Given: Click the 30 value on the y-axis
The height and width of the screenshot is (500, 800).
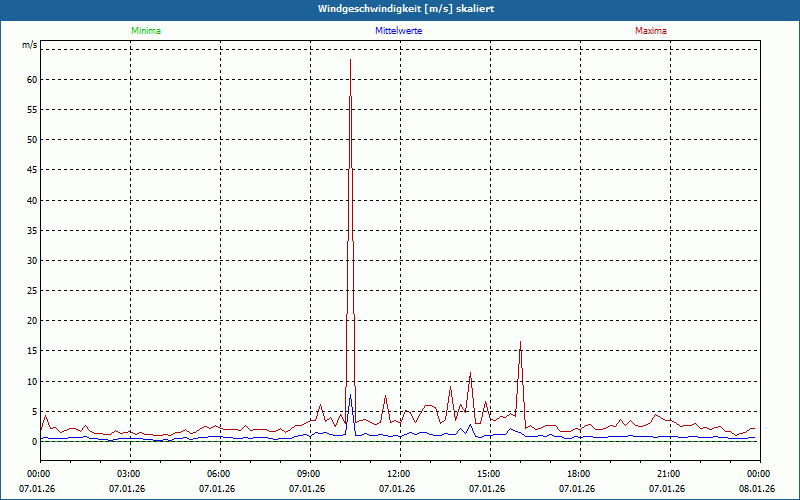Looking at the screenshot, I should [x=32, y=261].
